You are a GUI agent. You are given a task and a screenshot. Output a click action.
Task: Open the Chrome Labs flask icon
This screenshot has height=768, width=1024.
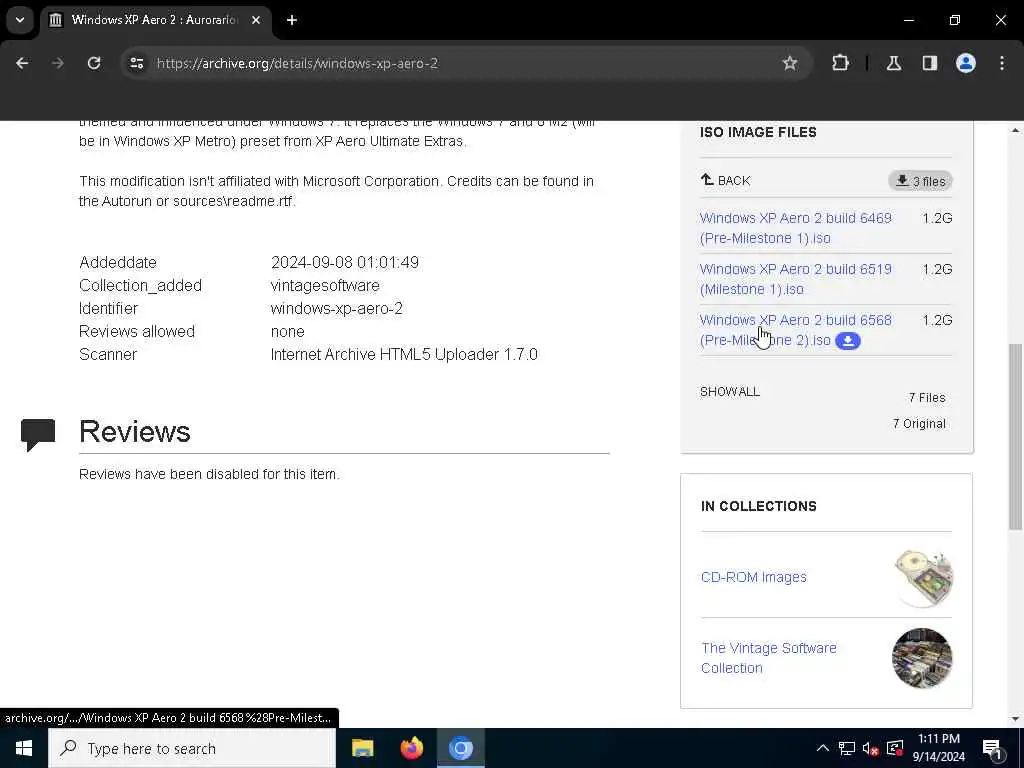pos(894,63)
